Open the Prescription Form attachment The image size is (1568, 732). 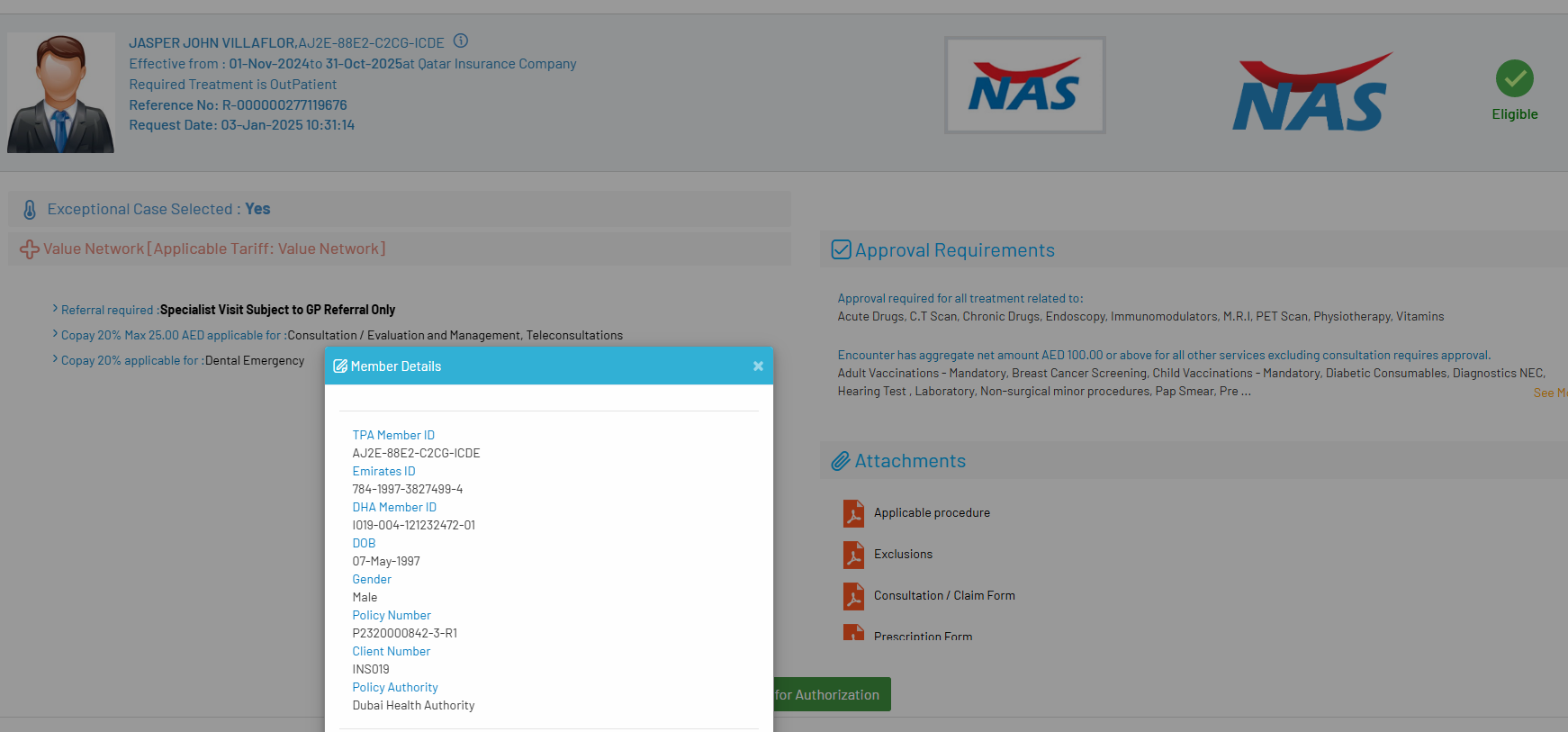923,636
